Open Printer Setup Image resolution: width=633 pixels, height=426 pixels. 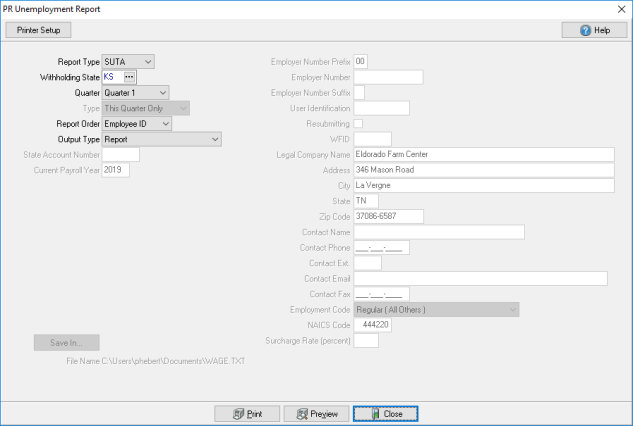[38, 31]
